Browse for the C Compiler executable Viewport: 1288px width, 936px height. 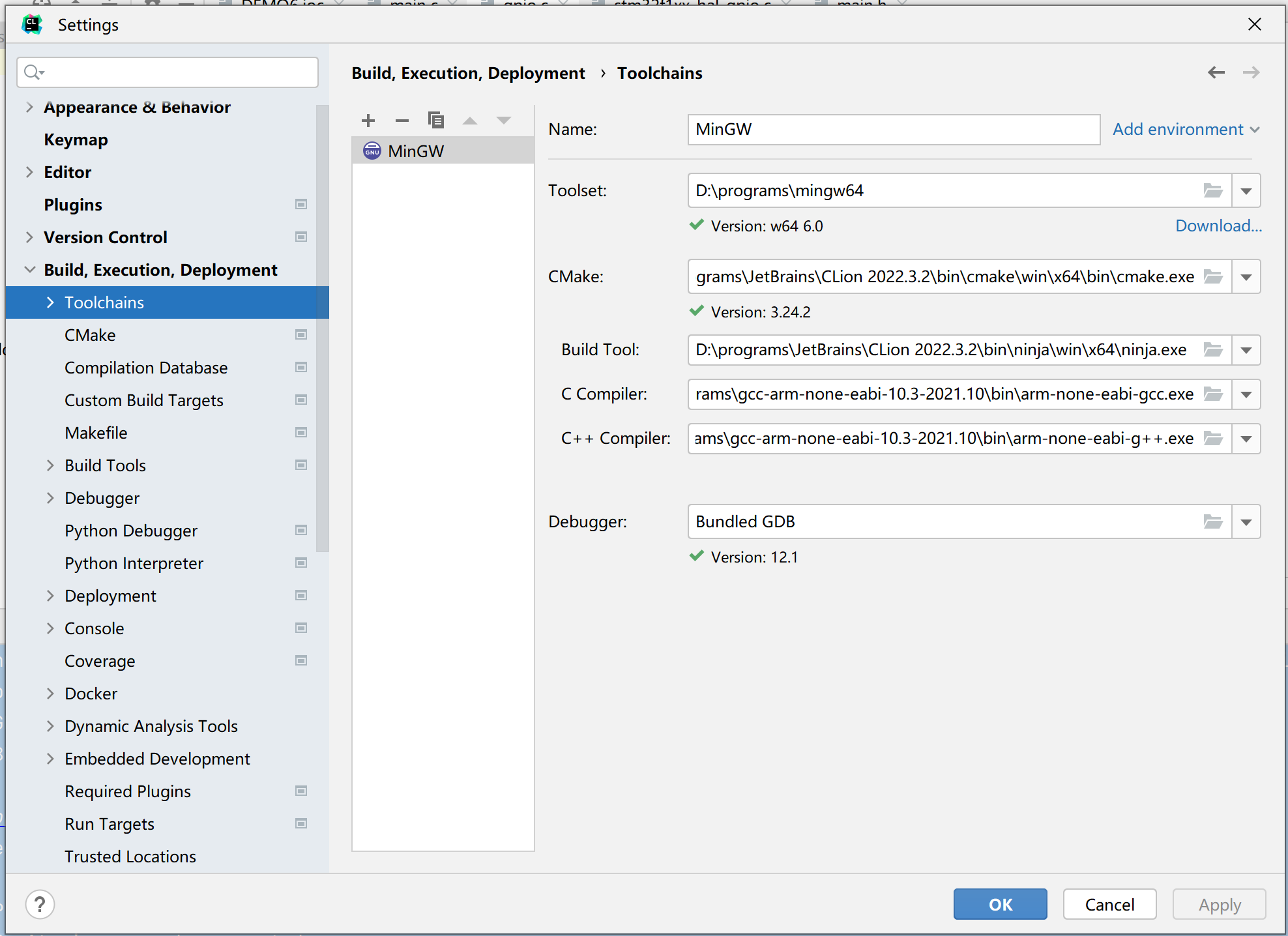point(1212,394)
